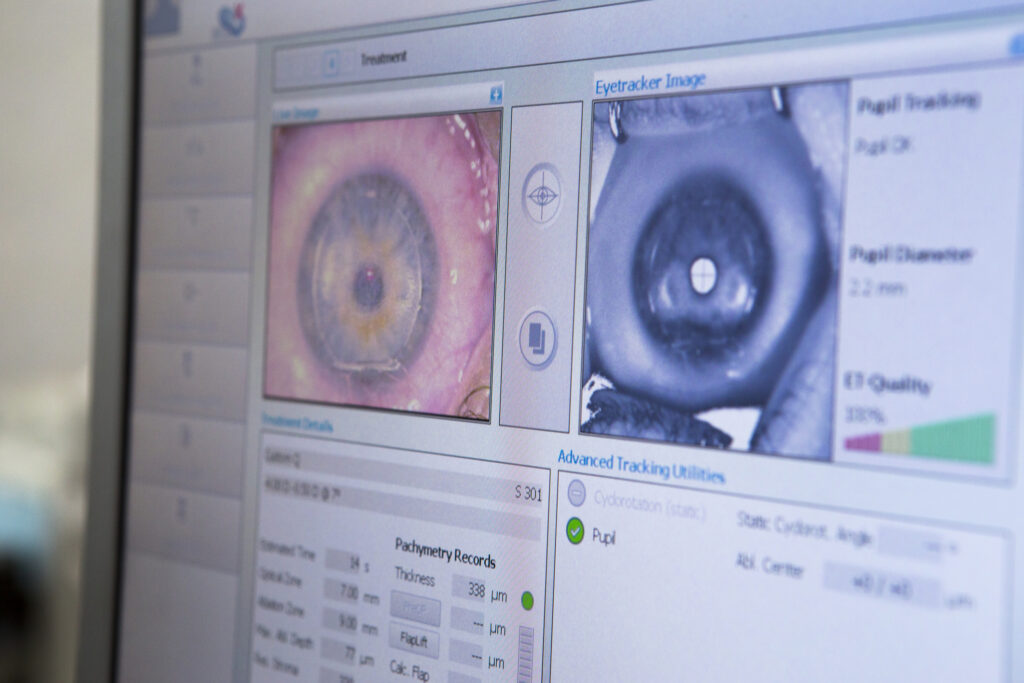Select the eye-tracking crosshair icon between images

tap(540, 198)
